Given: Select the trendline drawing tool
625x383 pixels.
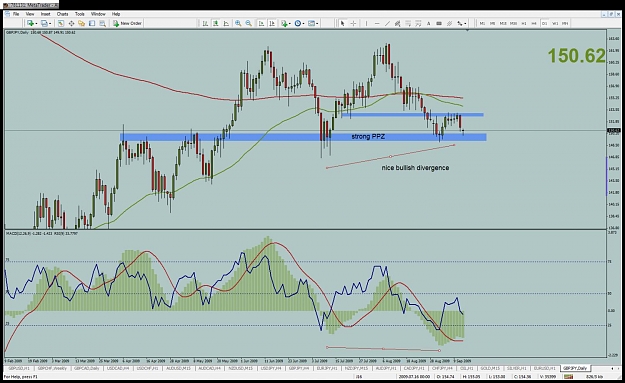Looking at the screenshot, I should tap(387, 24).
